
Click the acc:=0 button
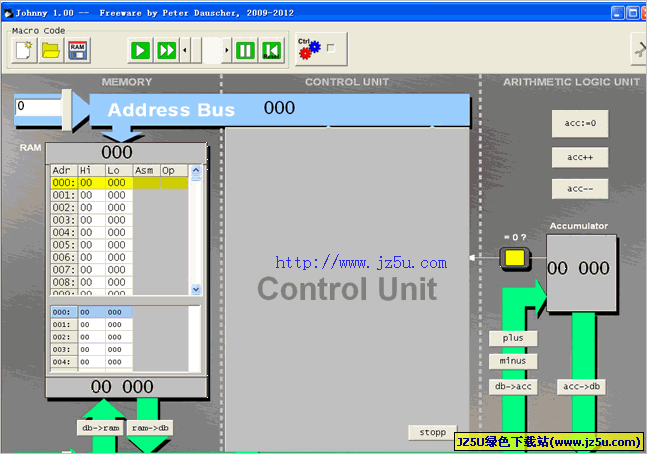click(580, 124)
